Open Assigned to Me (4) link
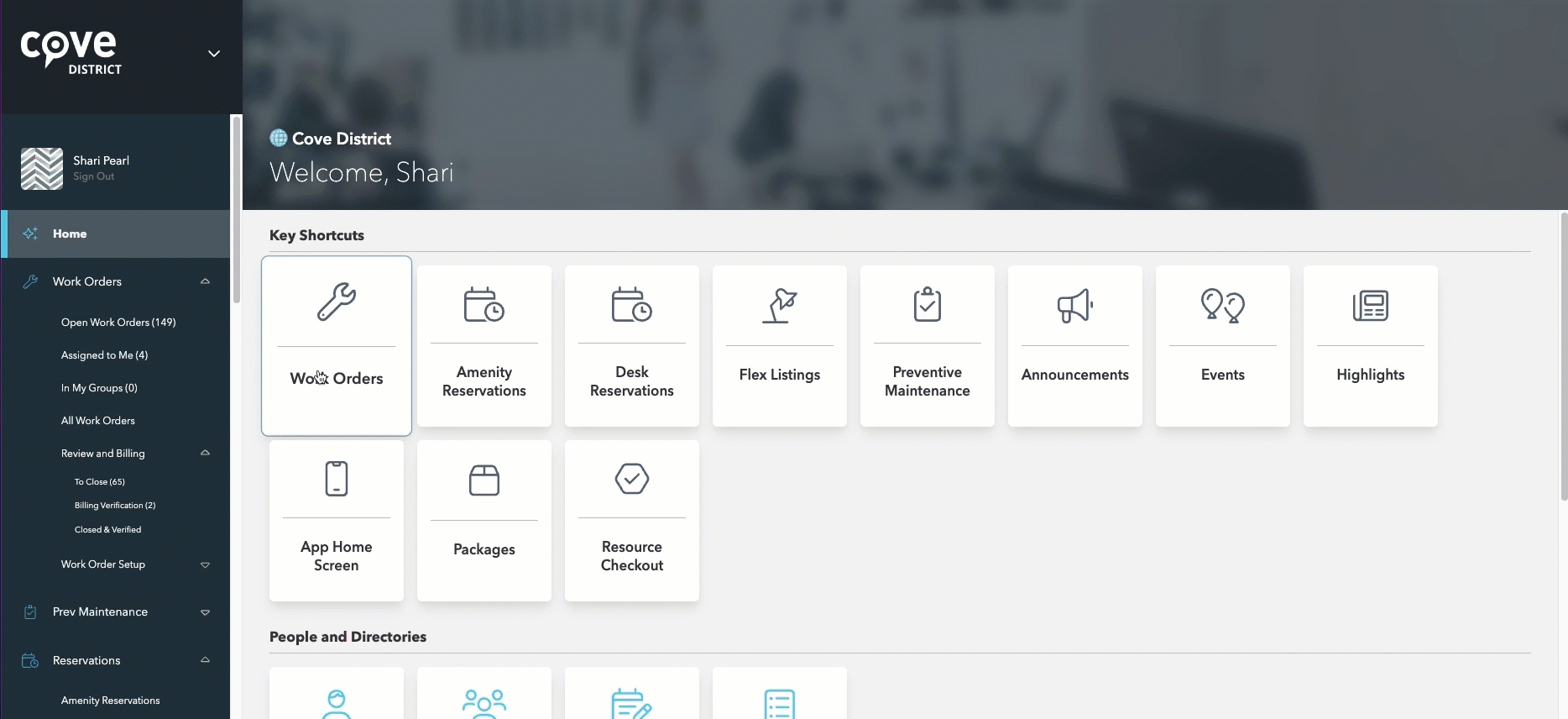This screenshot has height=719, width=1568. coord(104,355)
